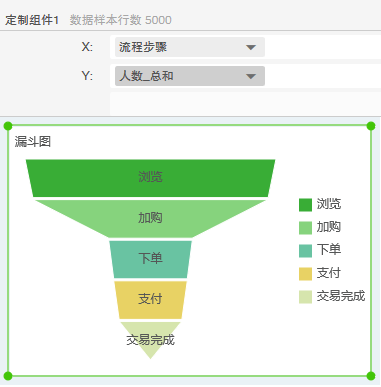381x387 pixels.
Task: Click the X: axis label
Action: click(x=87, y=47)
